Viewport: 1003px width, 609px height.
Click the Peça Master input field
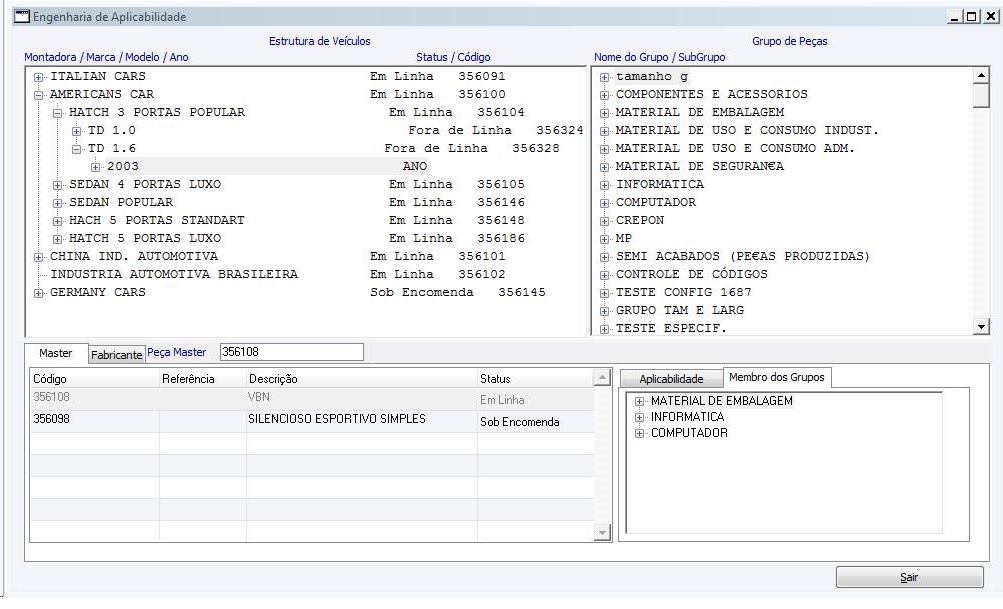pyautogui.click(x=292, y=352)
